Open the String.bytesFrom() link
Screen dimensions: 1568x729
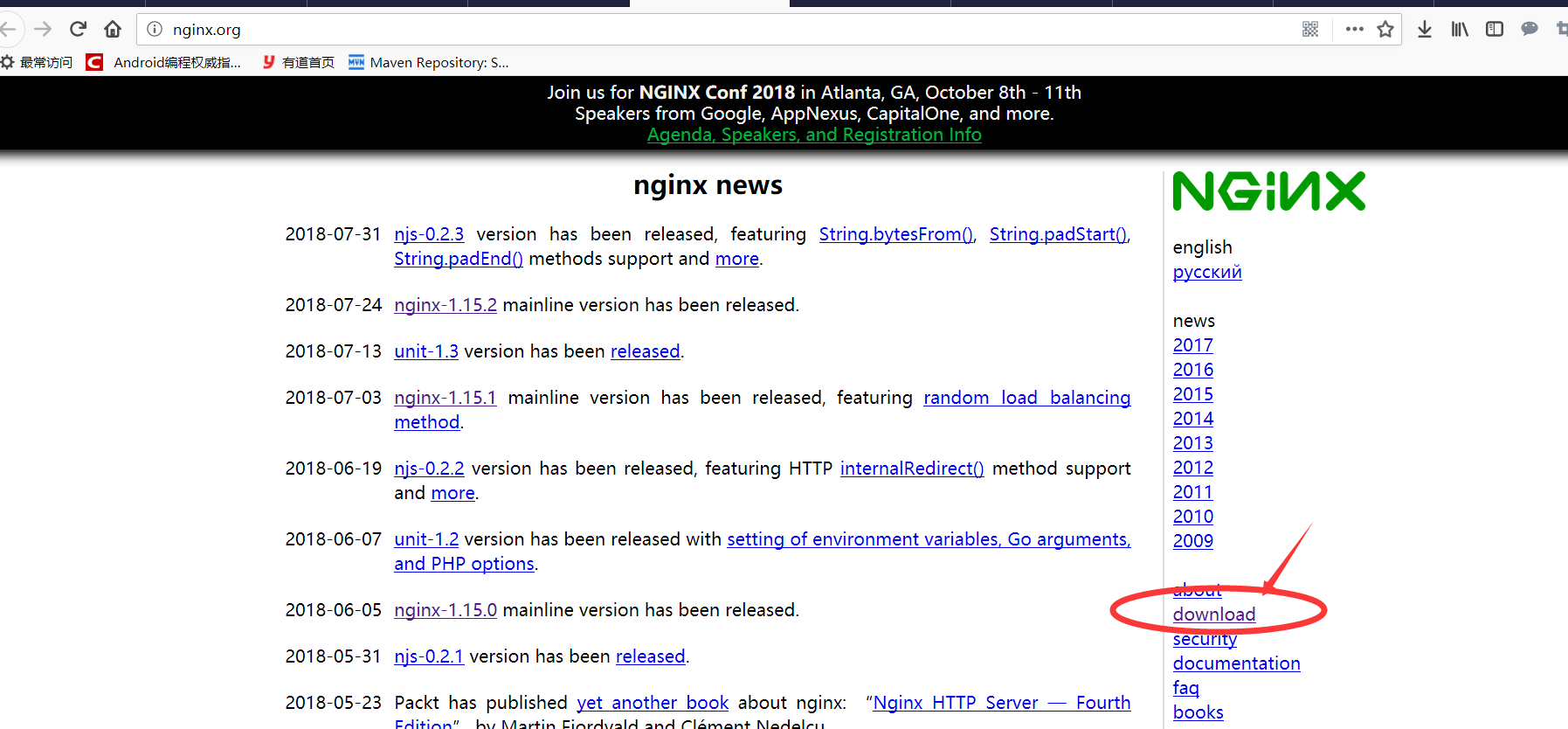(896, 234)
